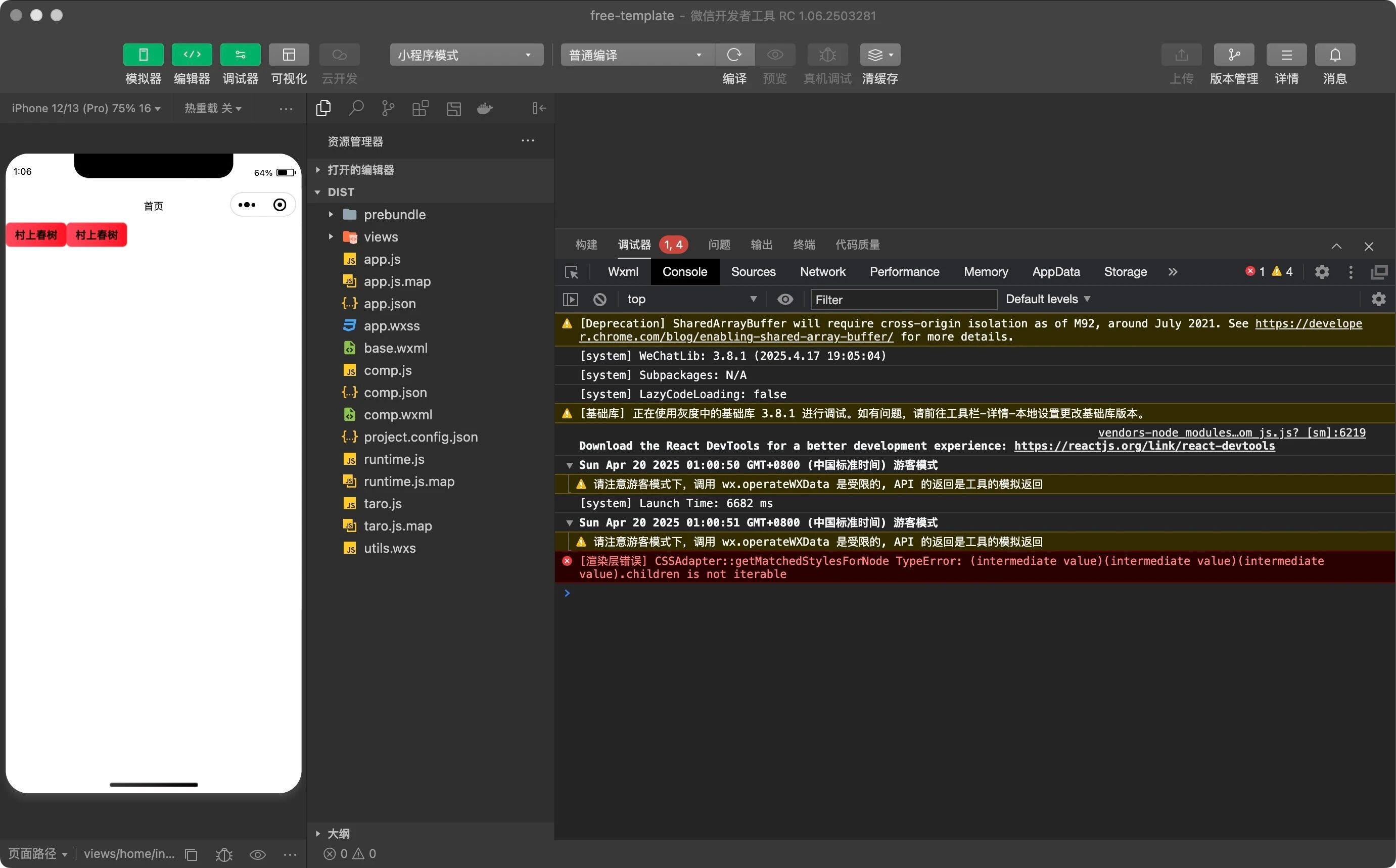Toggle the console live expression eye
This screenshot has height=868, width=1396.
[785, 299]
